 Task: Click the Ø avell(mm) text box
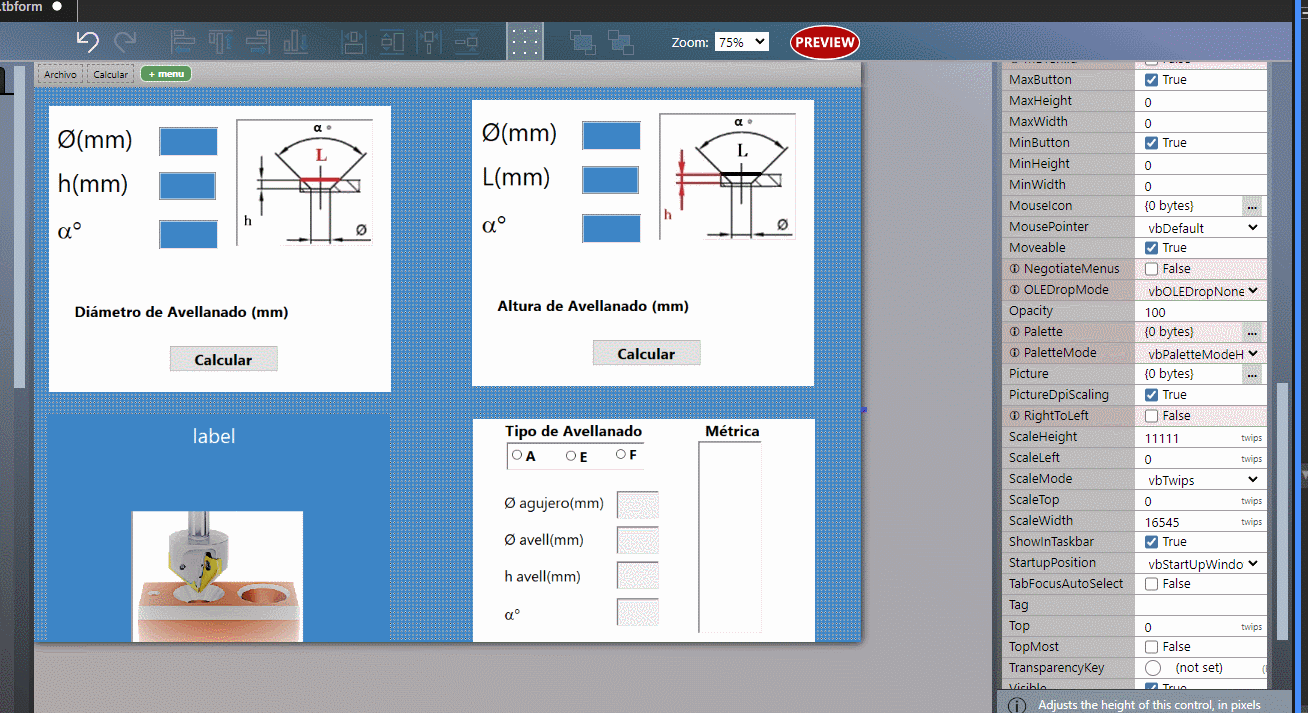coord(638,541)
